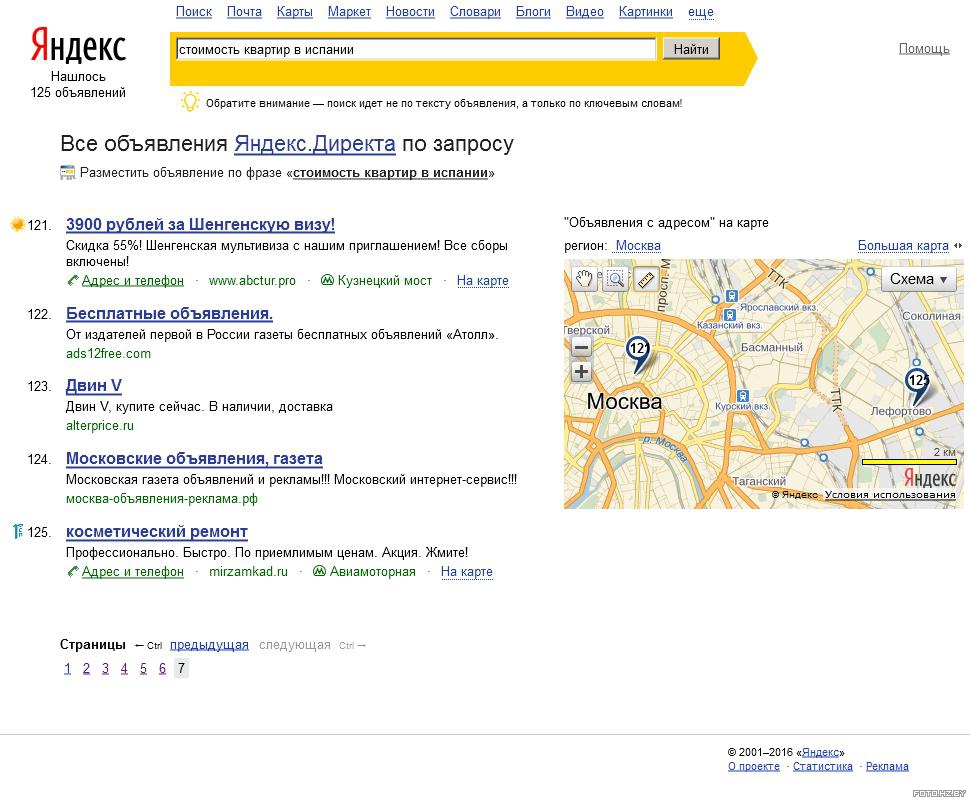Image resolution: width=970 pixels, height=801 pixels.
Task: Open the 'косметический ремонт' ad link
Action: click(x=157, y=531)
